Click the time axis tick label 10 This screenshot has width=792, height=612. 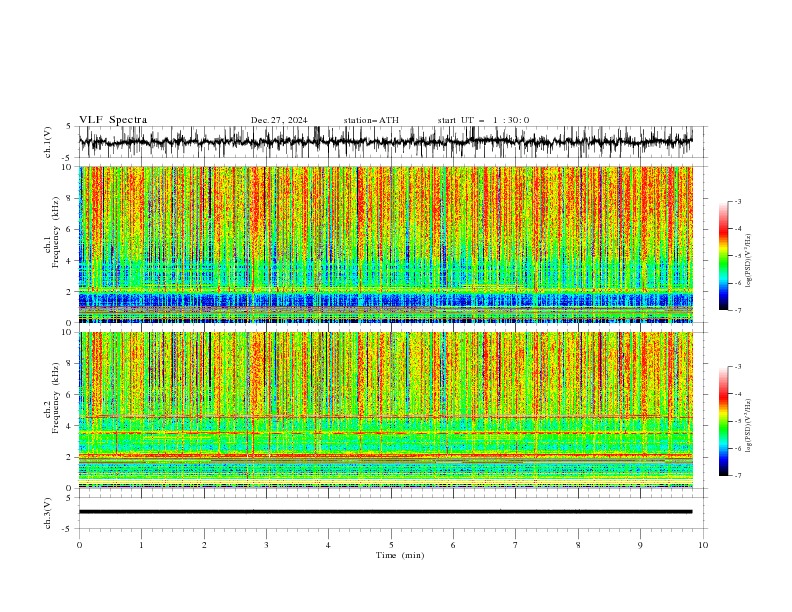(703, 545)
